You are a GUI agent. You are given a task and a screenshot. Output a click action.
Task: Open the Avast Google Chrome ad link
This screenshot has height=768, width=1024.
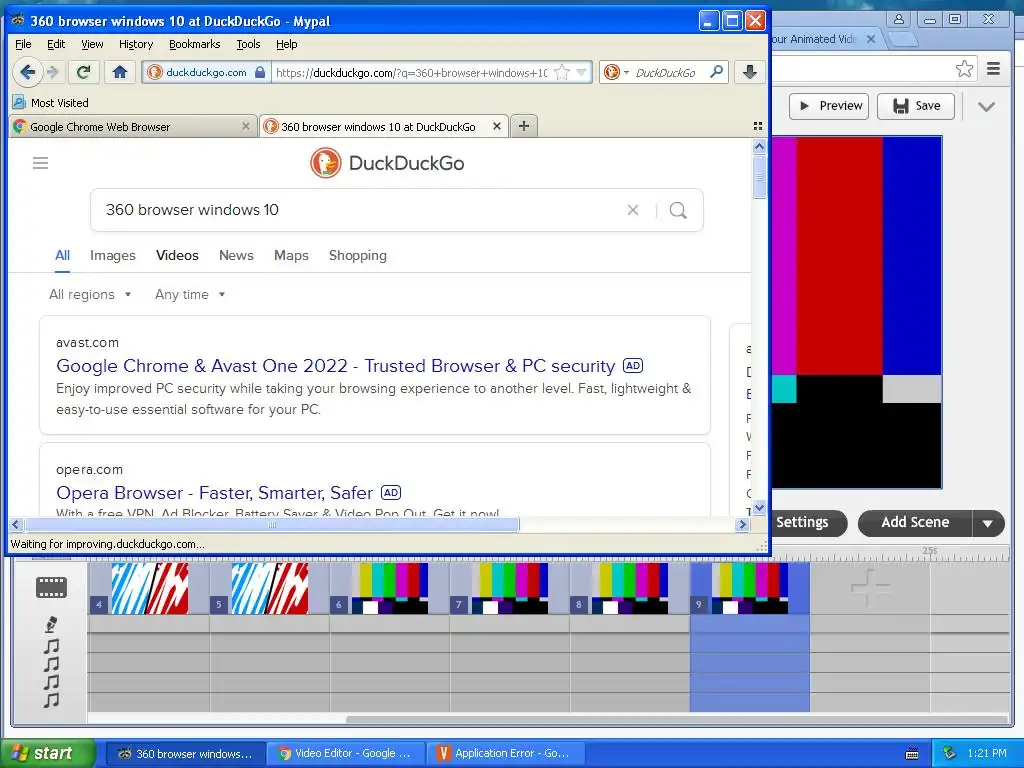pyautogui.click(x=336, y=366)
